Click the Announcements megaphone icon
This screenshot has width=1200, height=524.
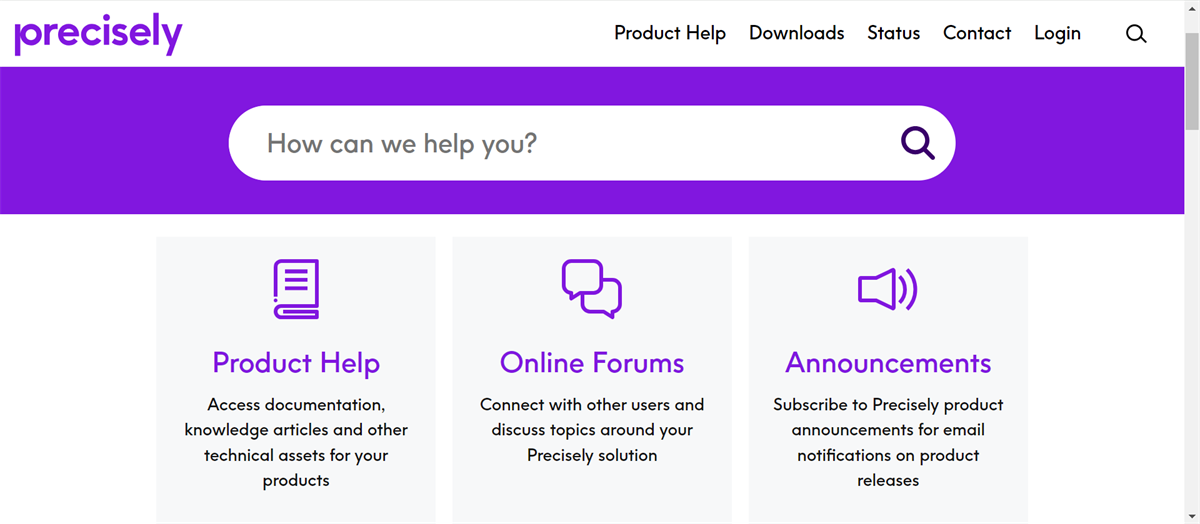(x=888, y=290)
